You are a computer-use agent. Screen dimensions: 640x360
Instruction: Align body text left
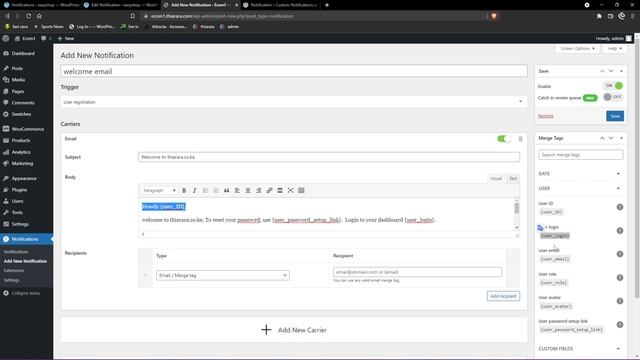click(x=237, y=191)
